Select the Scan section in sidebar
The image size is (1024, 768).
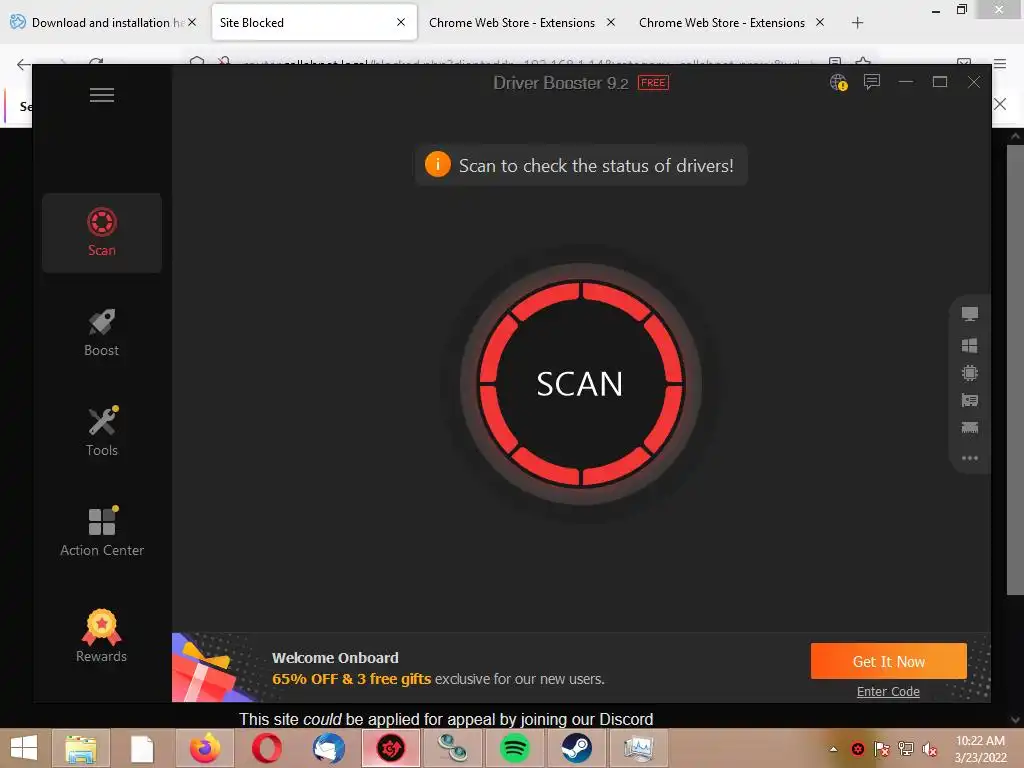tap(102, 232)
